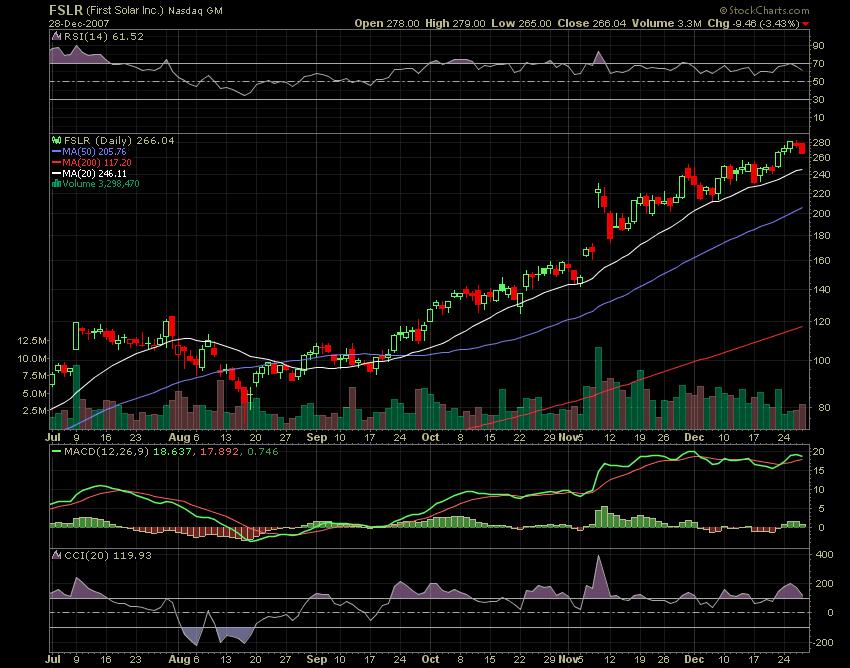Click the Volume 3.3M value in header
Screen dimensions: 850x668
coord(666,23)
